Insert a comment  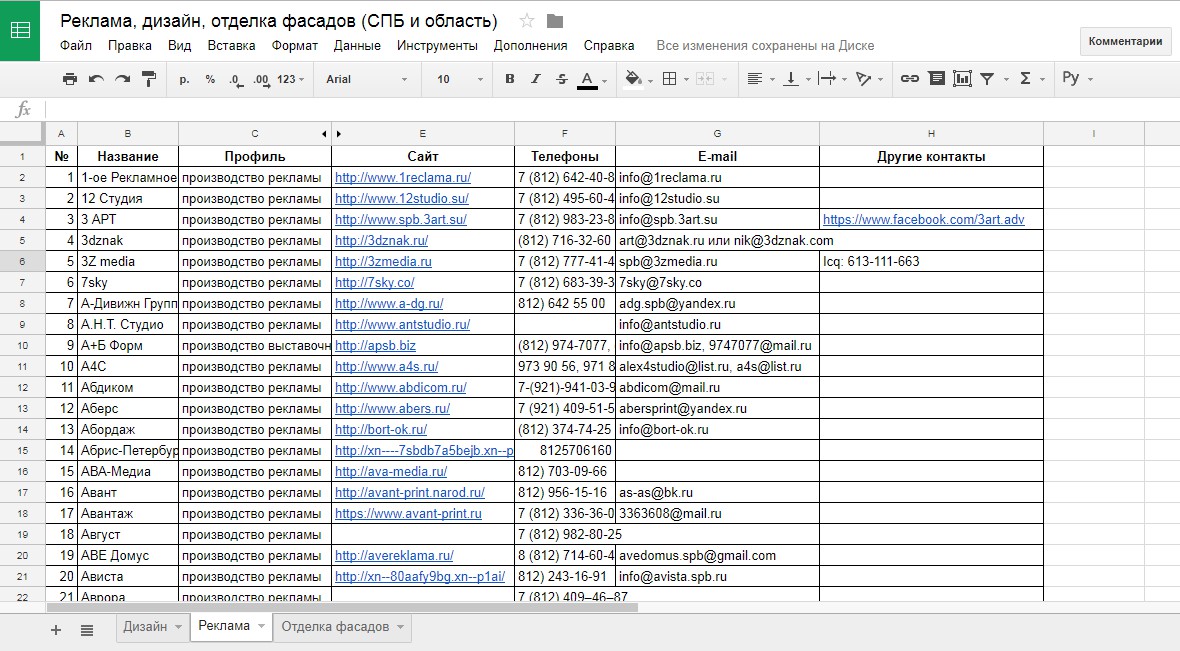936,78
